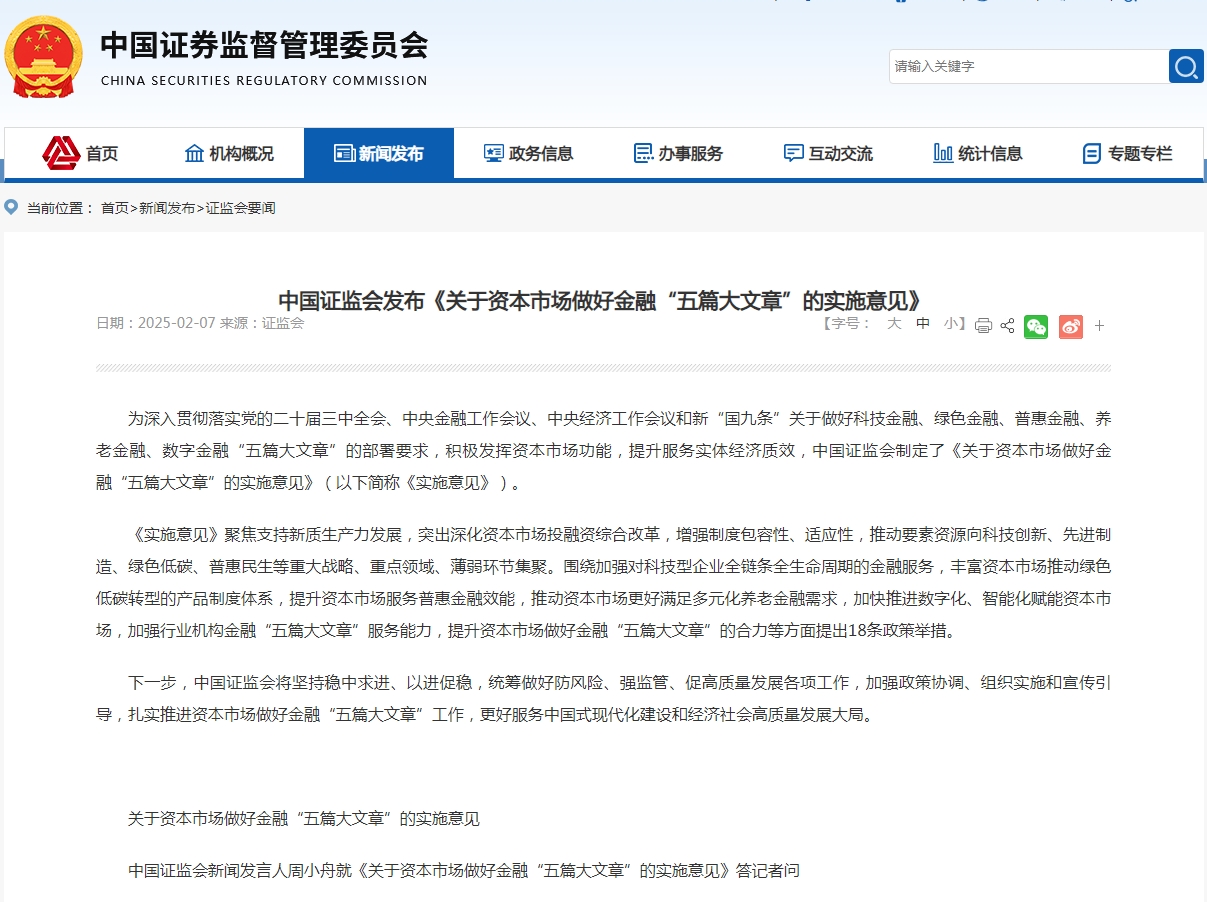Click the location pin icon in breadcrumb bar
The width and height of the screenshot is (1207, 902).
(12, 208)
